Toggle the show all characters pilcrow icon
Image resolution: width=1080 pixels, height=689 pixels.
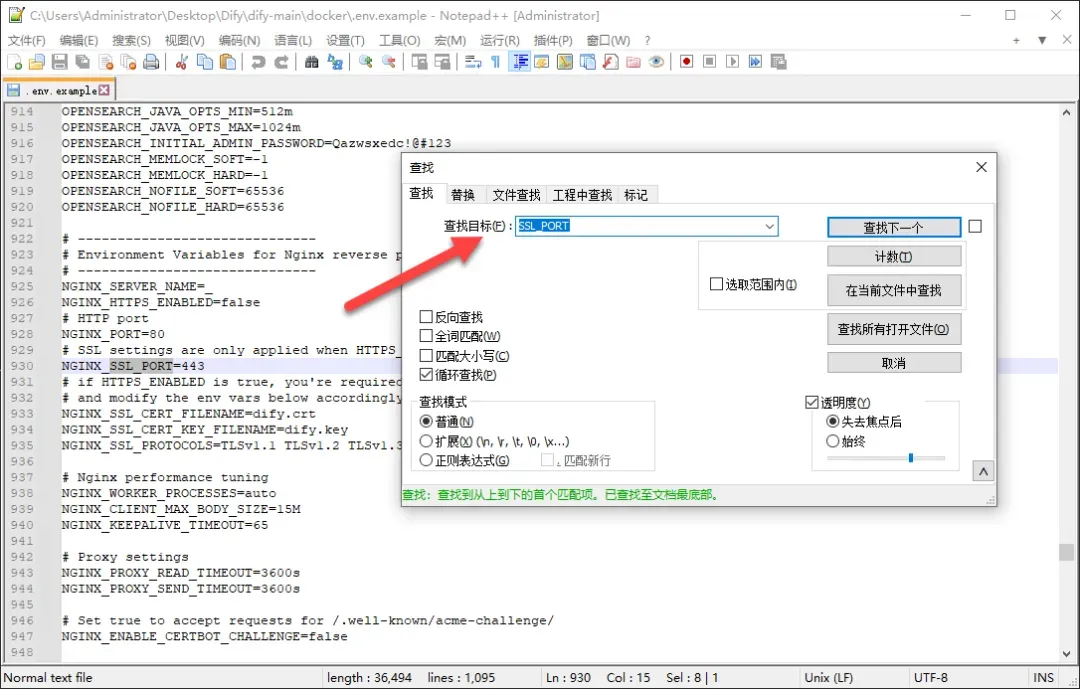495,62
